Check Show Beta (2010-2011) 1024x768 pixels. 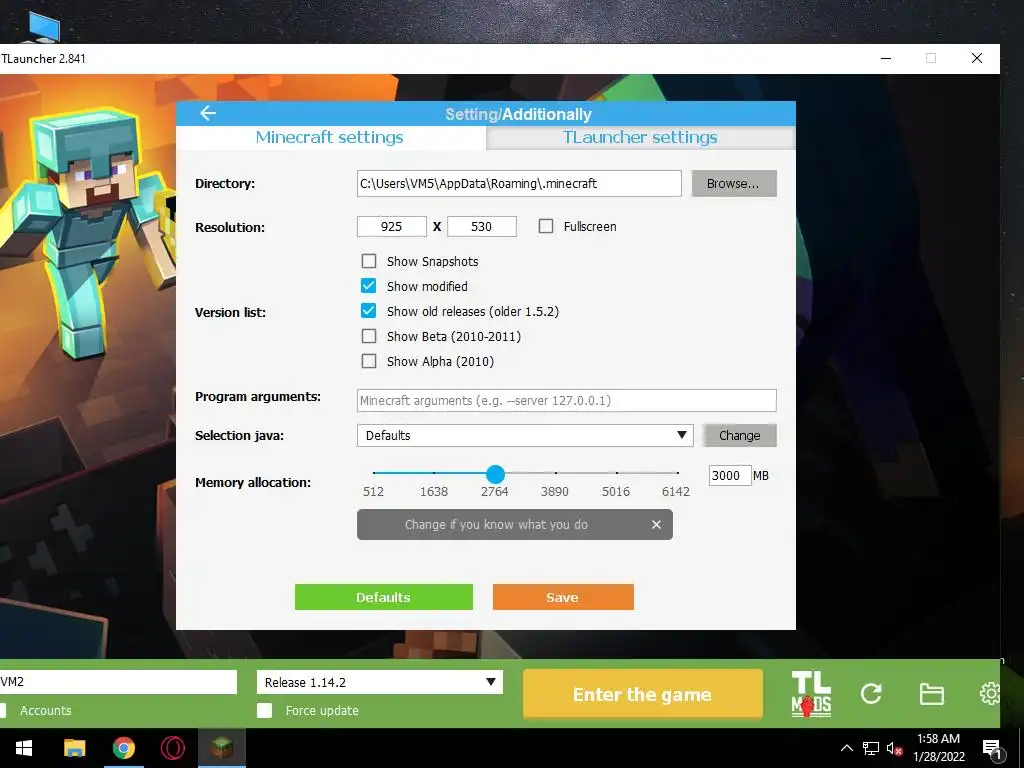tap(369, 336)
